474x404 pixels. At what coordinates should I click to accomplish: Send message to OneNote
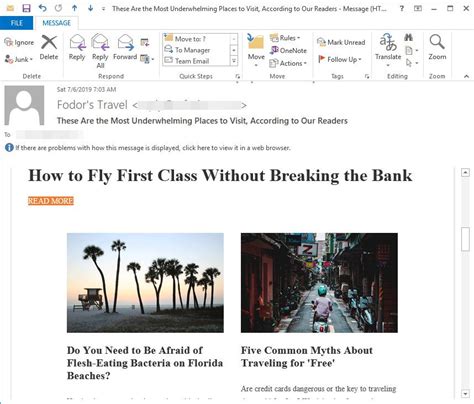point(288,50)
